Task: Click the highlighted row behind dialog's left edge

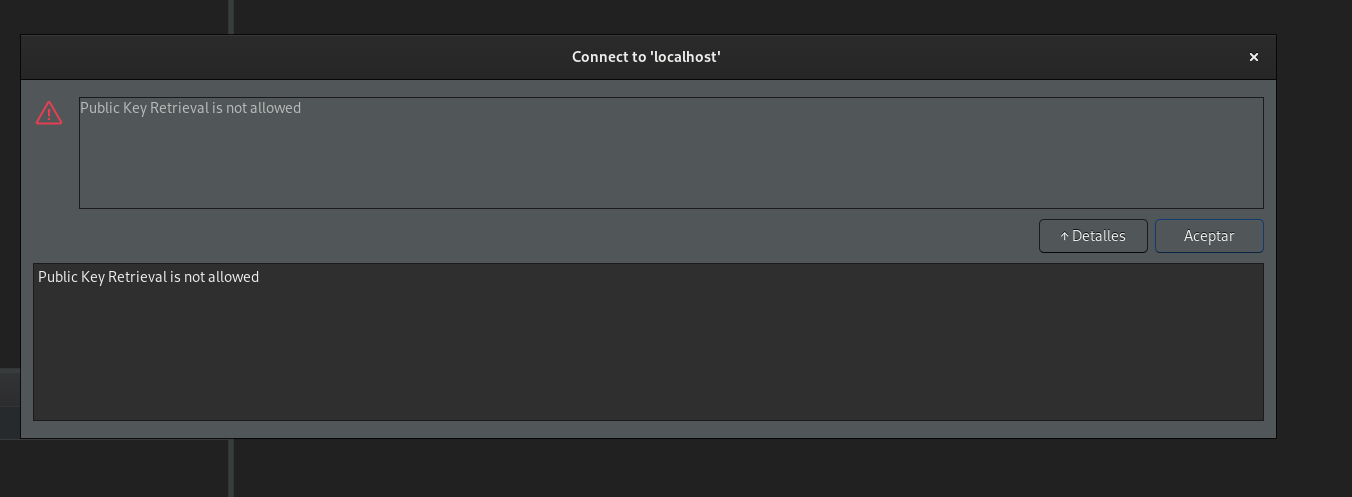Action: (9, 422)
